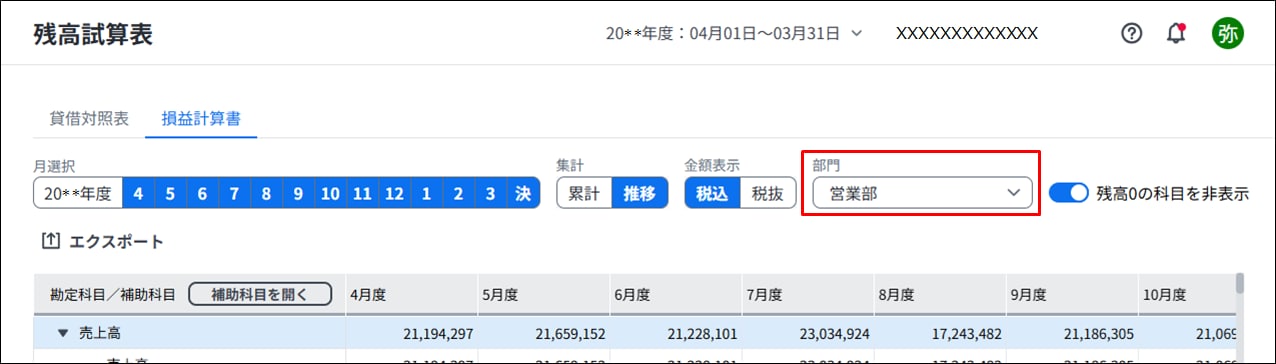Toggle month 6 in month selector
The image size is (1276, 364).
pyautogui.click(x=202, y=193)
